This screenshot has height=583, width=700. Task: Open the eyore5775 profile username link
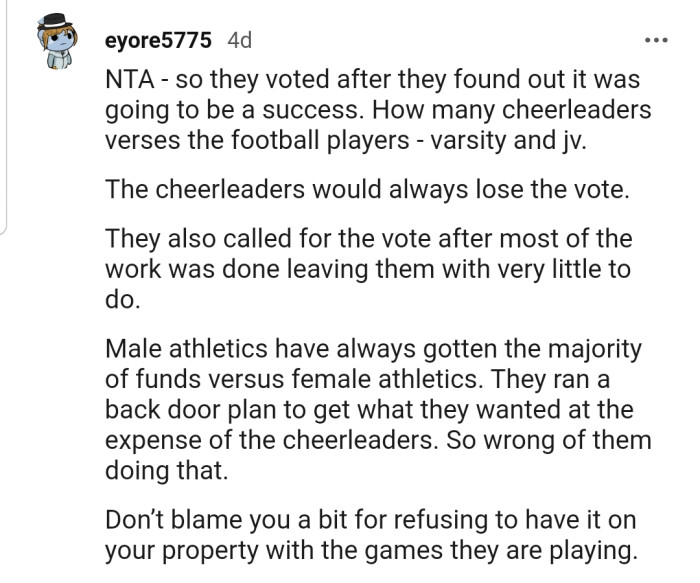pos(158,41)
